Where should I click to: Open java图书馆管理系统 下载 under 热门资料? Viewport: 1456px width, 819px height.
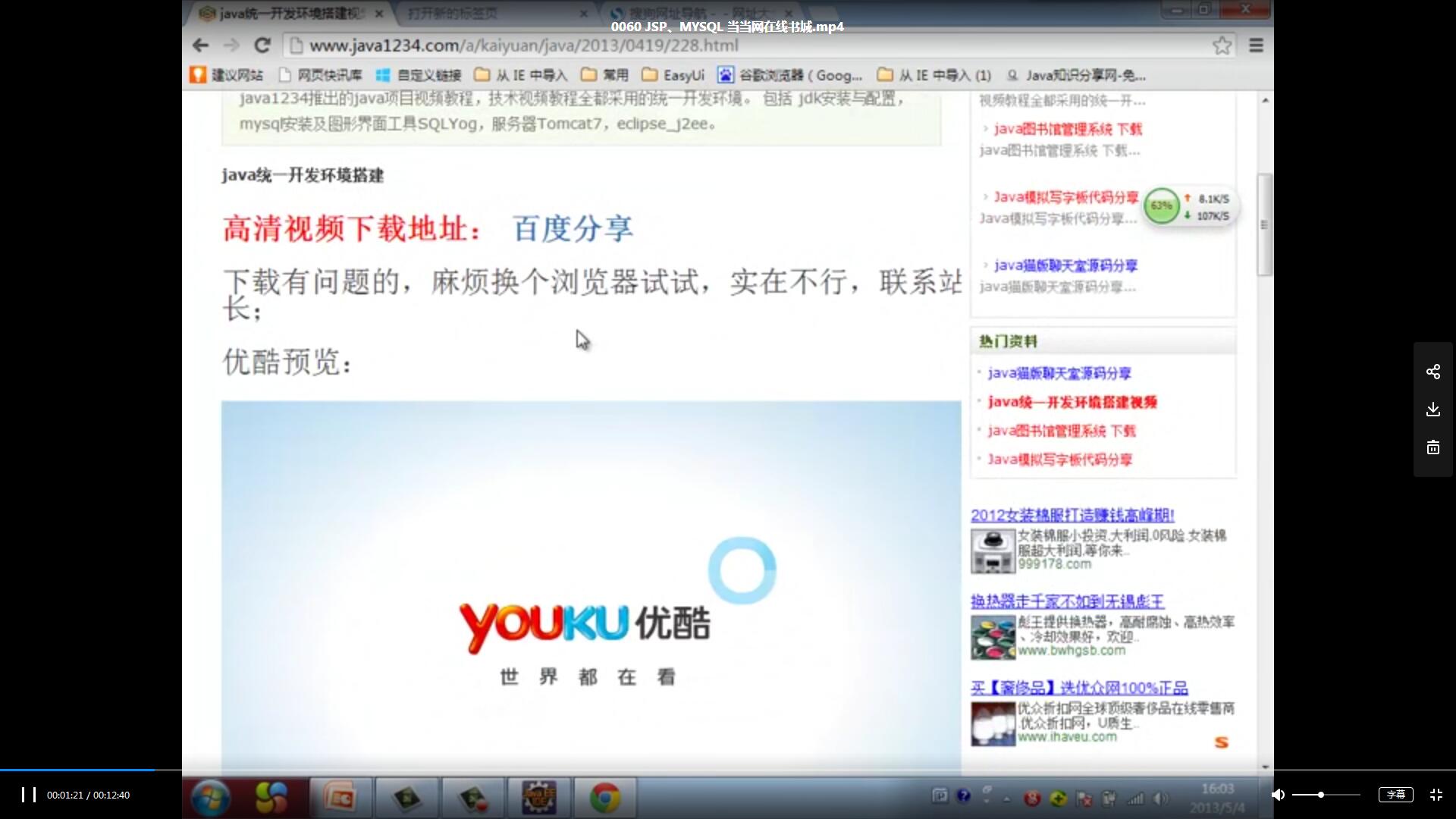click(x=1062, y=431)
